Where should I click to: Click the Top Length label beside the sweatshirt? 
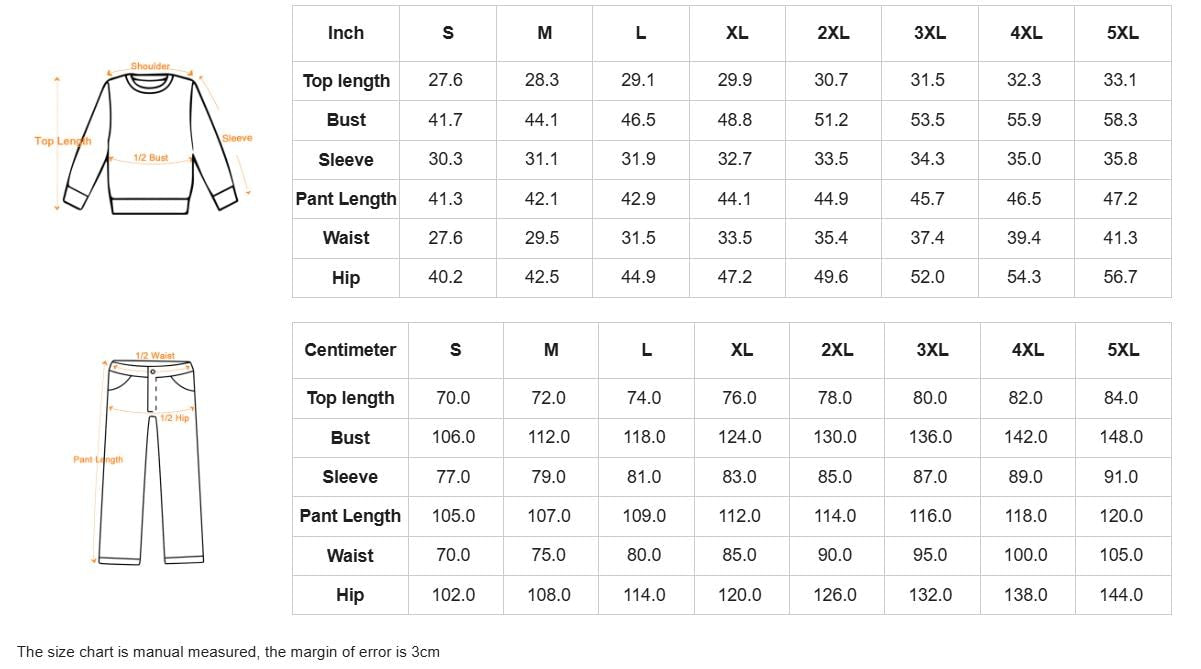pyautogui.click(x=62, y=141)
